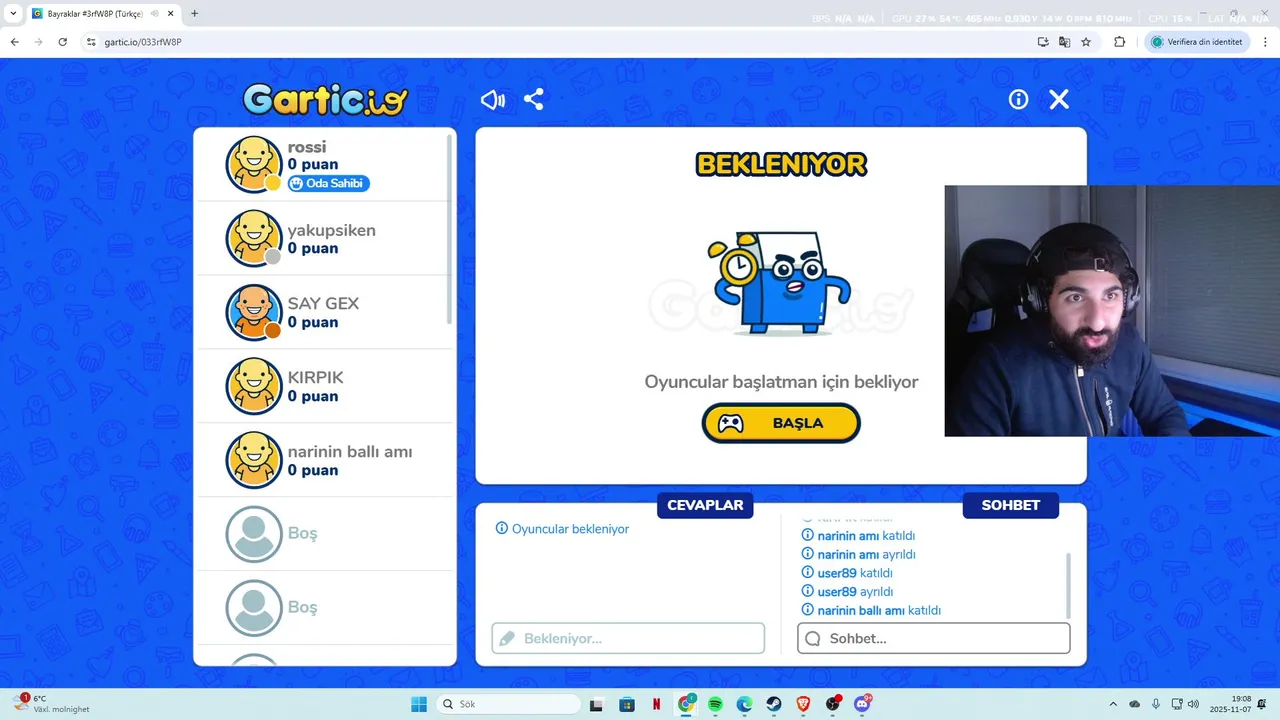Select the CEVAPLAR tab
Viewport: 1280px width, 720px height.
(705, 505)
